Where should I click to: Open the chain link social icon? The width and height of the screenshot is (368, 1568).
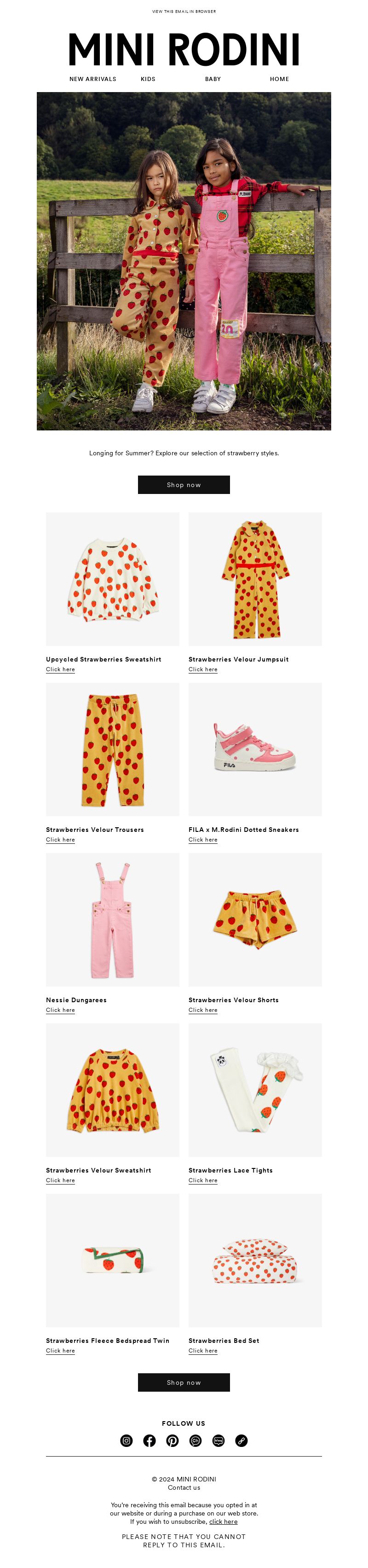click(x=241, y=1440)
